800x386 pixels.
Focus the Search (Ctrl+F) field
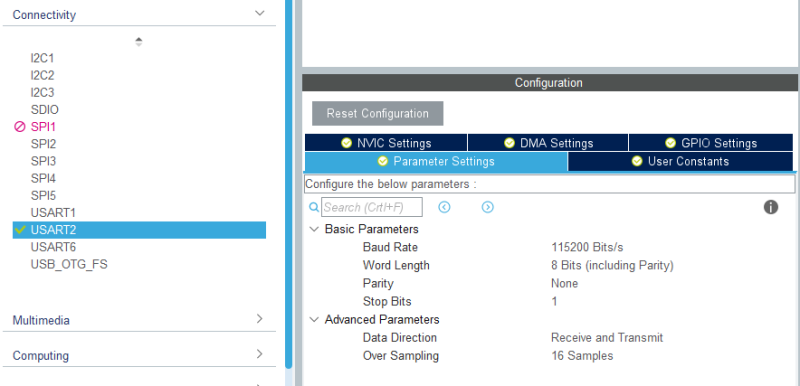[x=372, y=208]
